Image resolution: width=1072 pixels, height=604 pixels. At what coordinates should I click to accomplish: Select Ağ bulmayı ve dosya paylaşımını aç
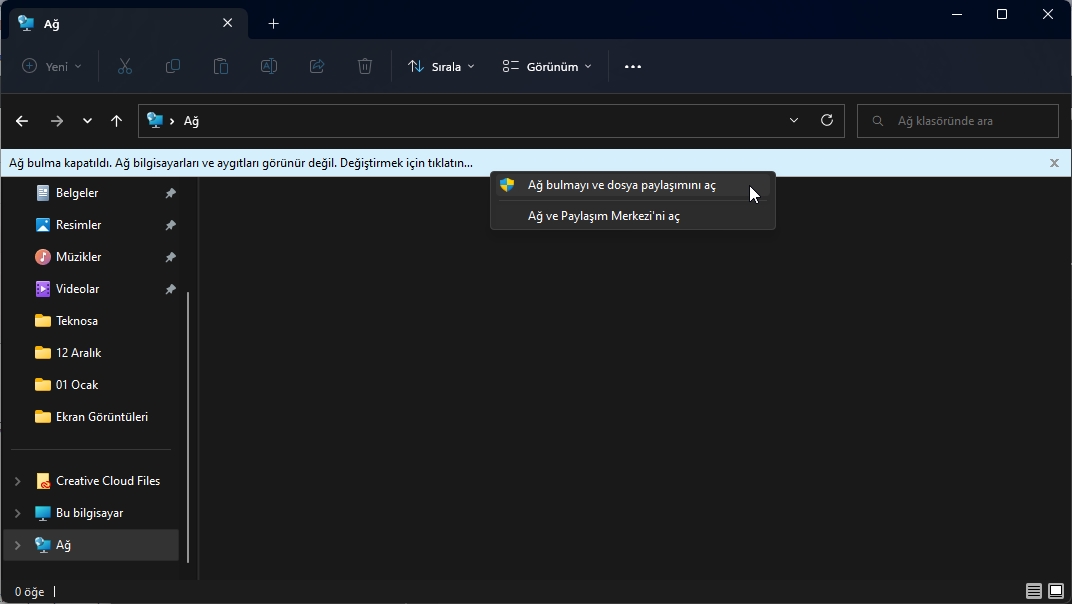click(x=621, y=185)
